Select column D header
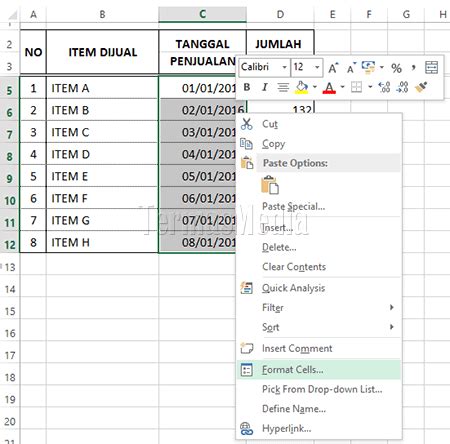Image resolution: width=450 pixels, height=444 pixels. tap(280, 14)
